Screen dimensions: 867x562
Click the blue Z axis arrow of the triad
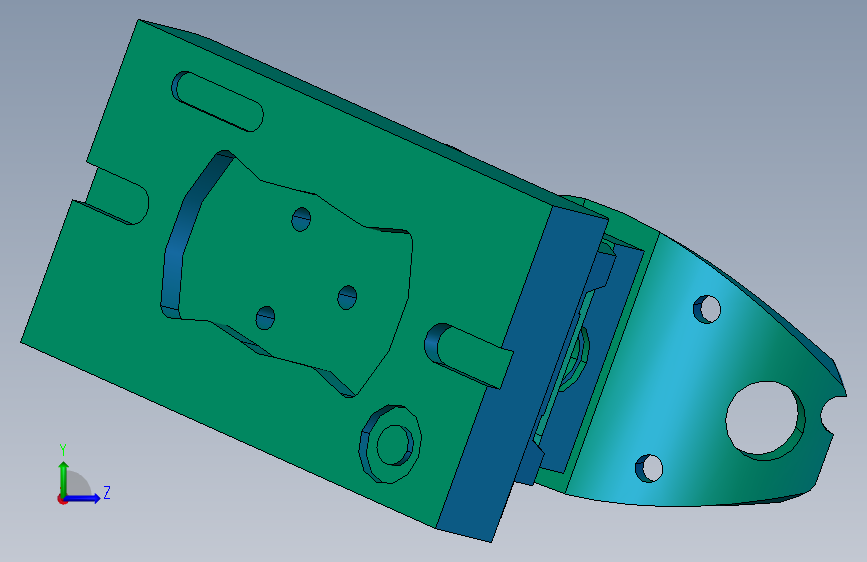click(x=84, y=498)
